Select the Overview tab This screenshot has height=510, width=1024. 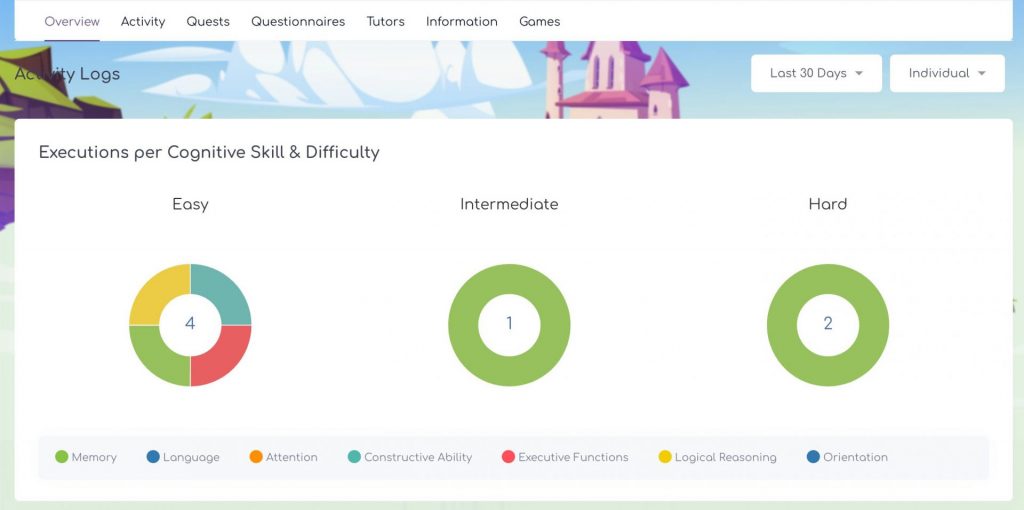pyautogui.click(x=72, y=21)
